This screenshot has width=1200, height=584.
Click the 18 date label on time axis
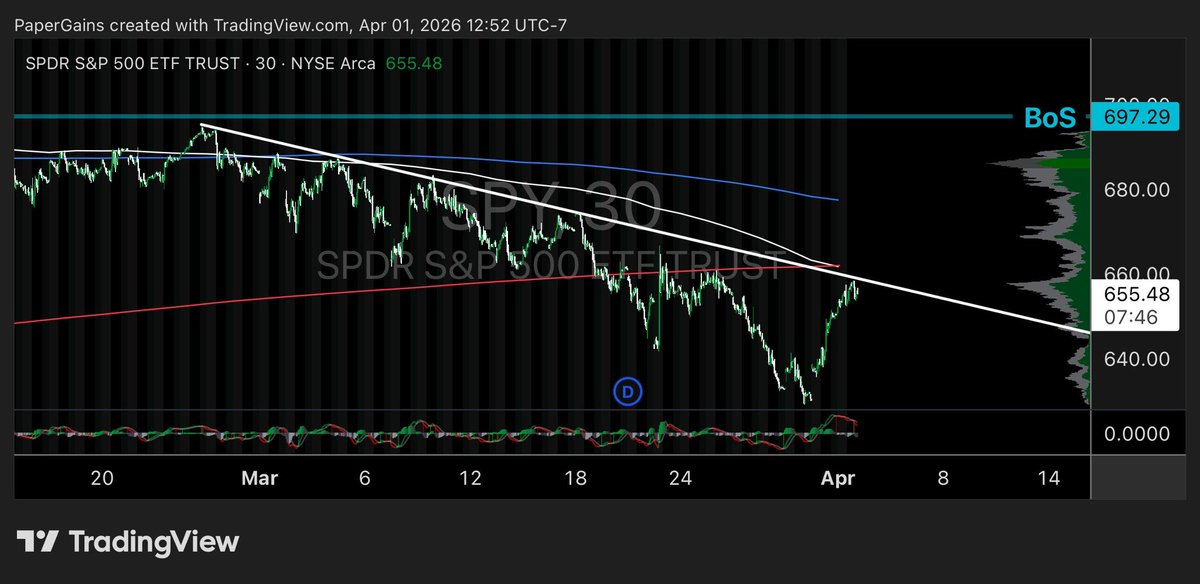(x=575, y=479)
